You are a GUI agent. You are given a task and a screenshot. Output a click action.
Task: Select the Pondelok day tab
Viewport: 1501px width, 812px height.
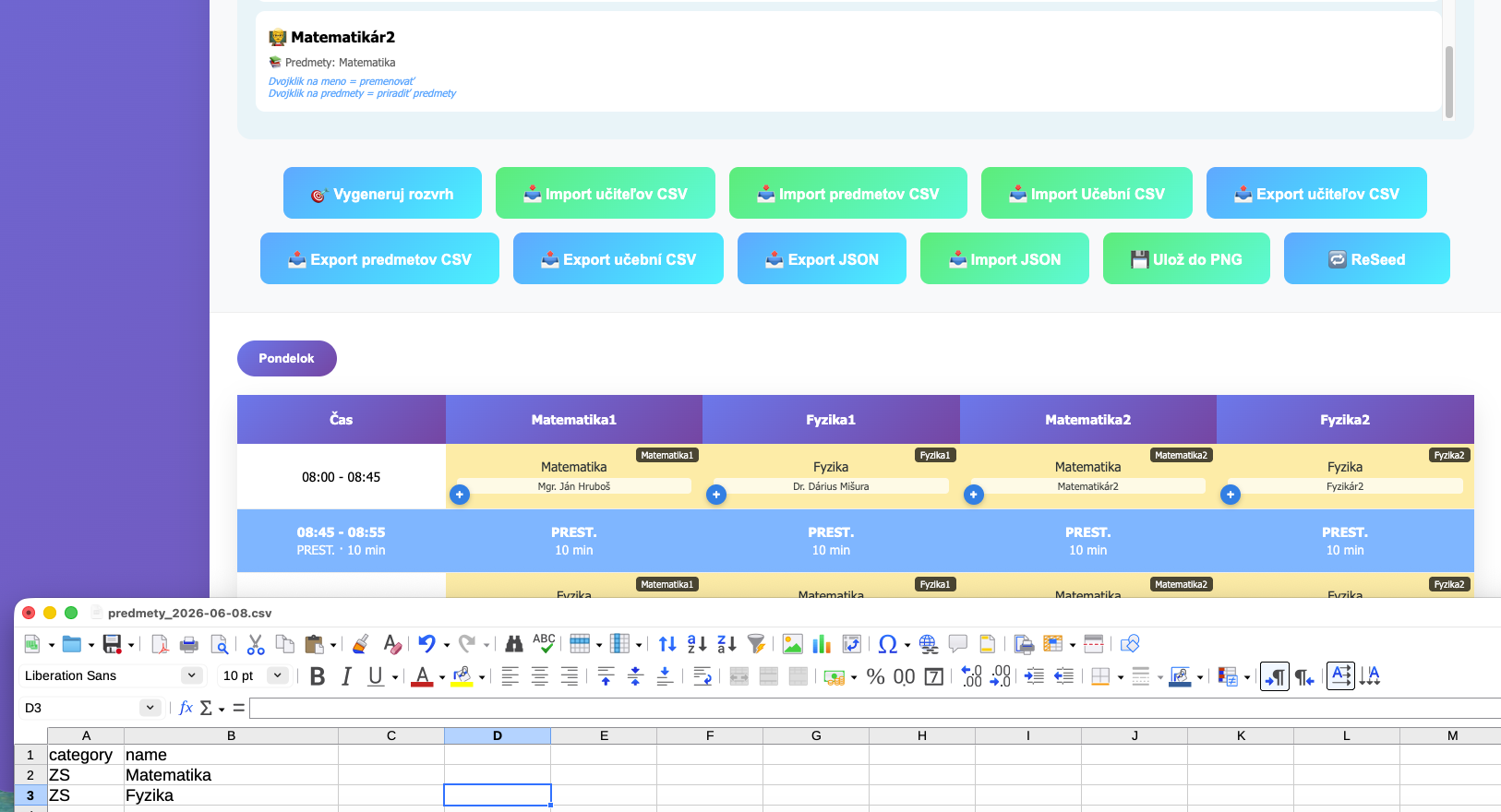(286, 358)
